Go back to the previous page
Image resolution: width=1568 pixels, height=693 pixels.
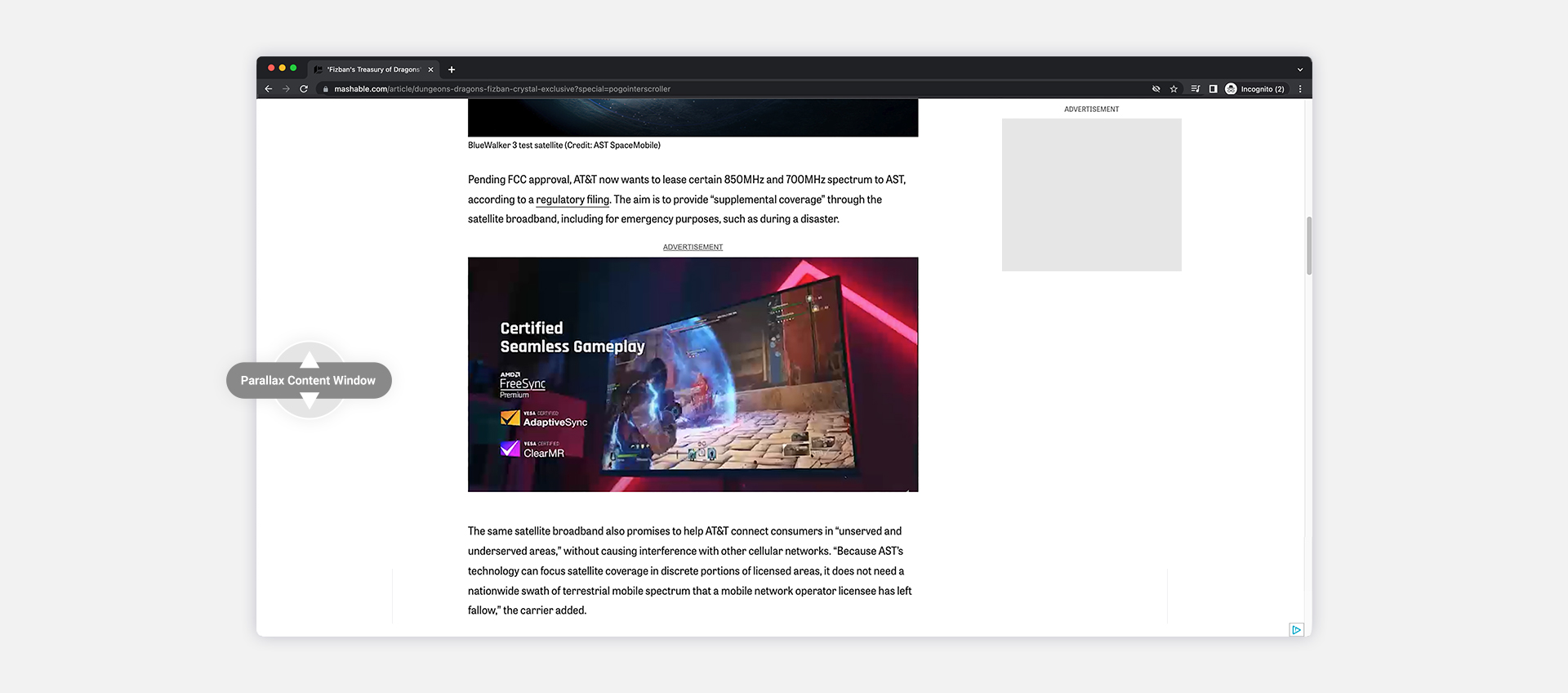click(268, 89)
